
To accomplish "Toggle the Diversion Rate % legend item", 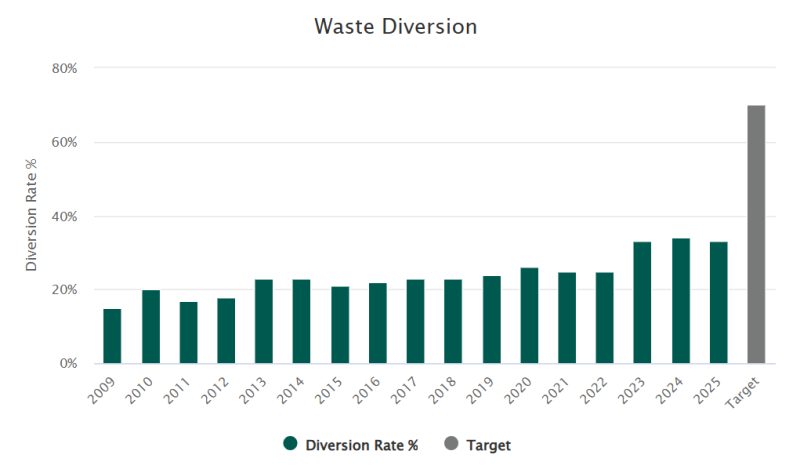I will [x=351, y=445].
